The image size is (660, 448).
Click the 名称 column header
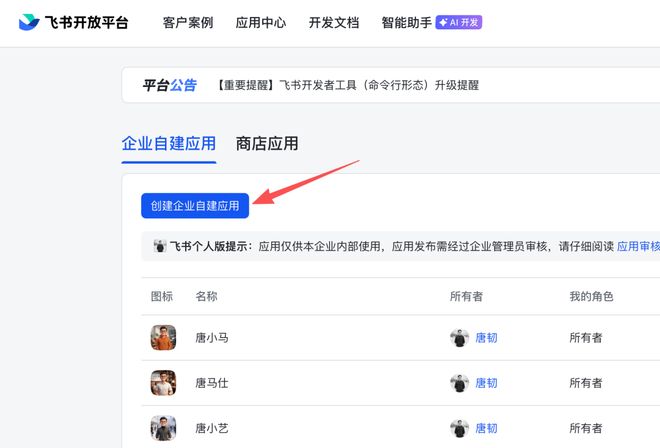pos(206,296)
